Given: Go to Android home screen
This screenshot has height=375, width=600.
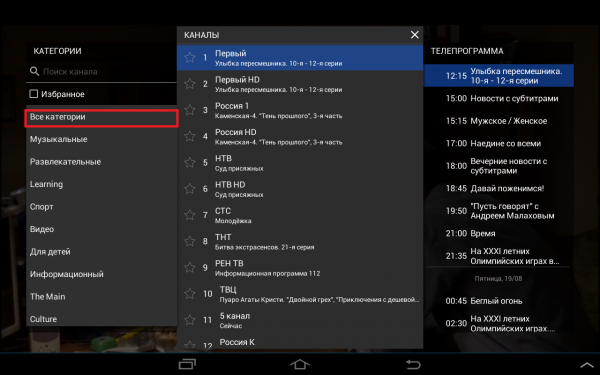Looking at the screenshot, I should click(300, 364).
